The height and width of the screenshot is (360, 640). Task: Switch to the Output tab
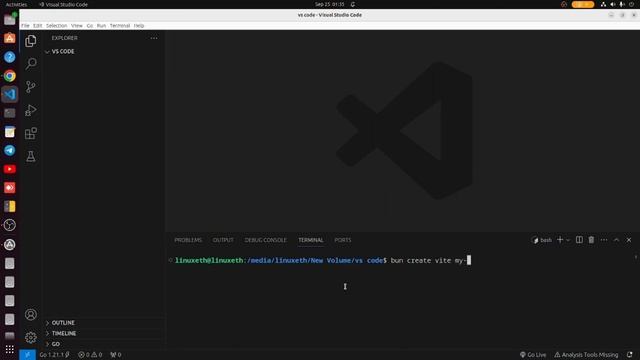point(223,240)
